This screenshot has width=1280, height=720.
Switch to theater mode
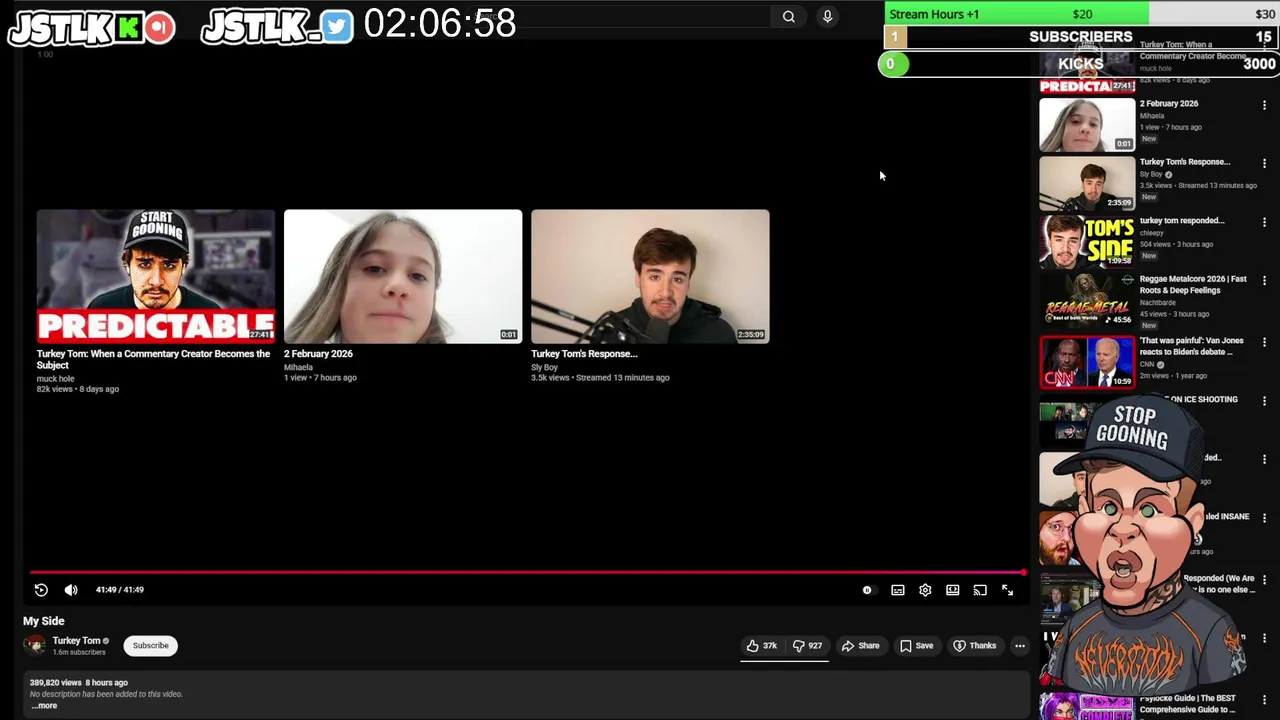click(953, 590)
